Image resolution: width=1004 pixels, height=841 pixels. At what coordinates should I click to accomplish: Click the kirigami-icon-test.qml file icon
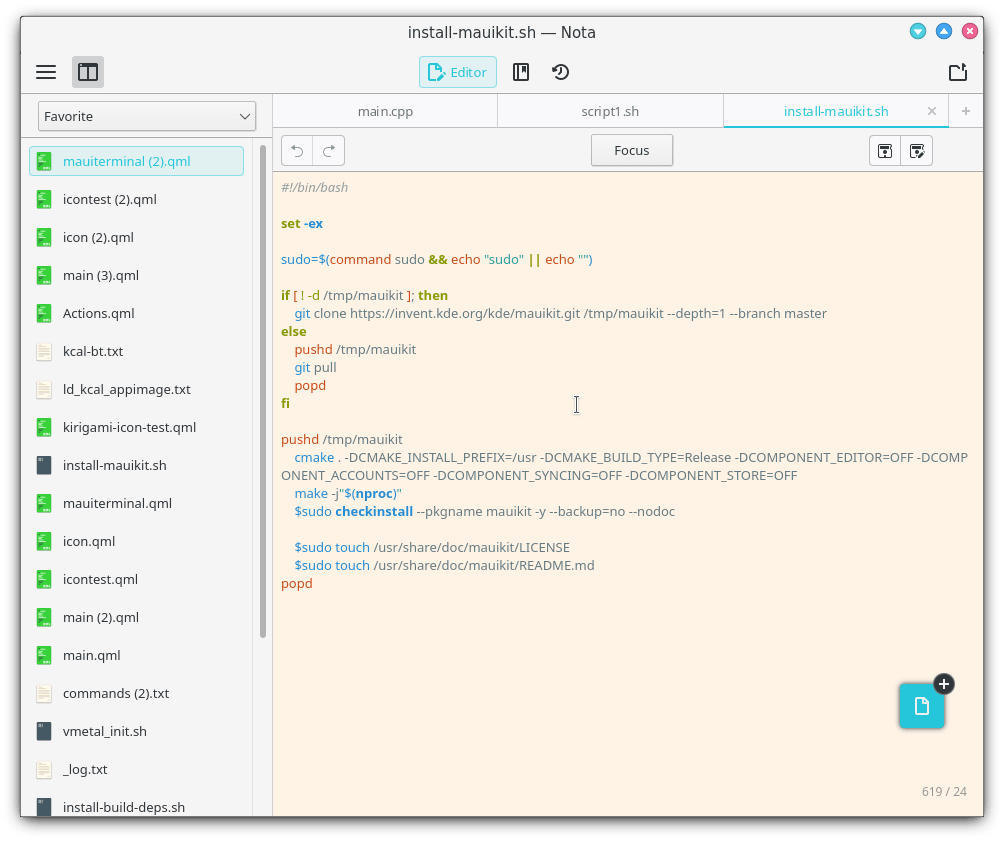pyautogui.click(x=44, y=427)
